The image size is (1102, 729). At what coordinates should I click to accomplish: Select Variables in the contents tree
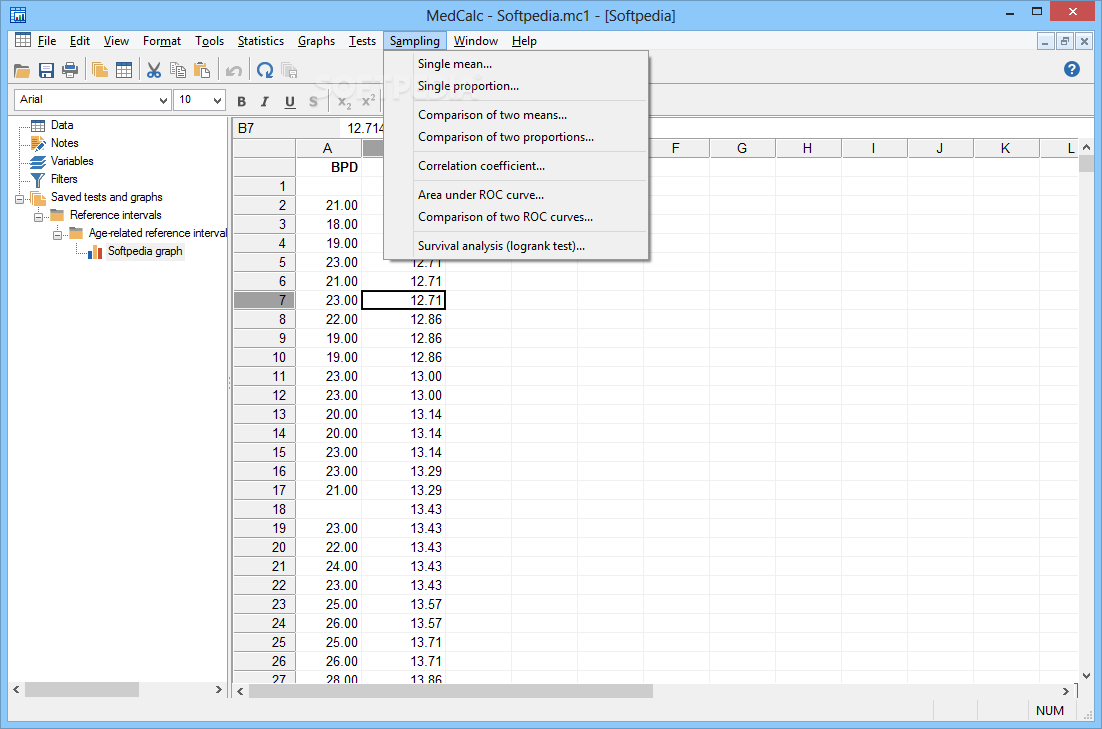[x=72, y=161]
